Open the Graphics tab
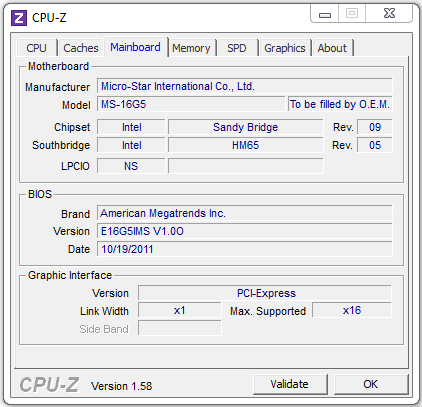This screenshot has height=407, width=422. [x=285, y=48]
